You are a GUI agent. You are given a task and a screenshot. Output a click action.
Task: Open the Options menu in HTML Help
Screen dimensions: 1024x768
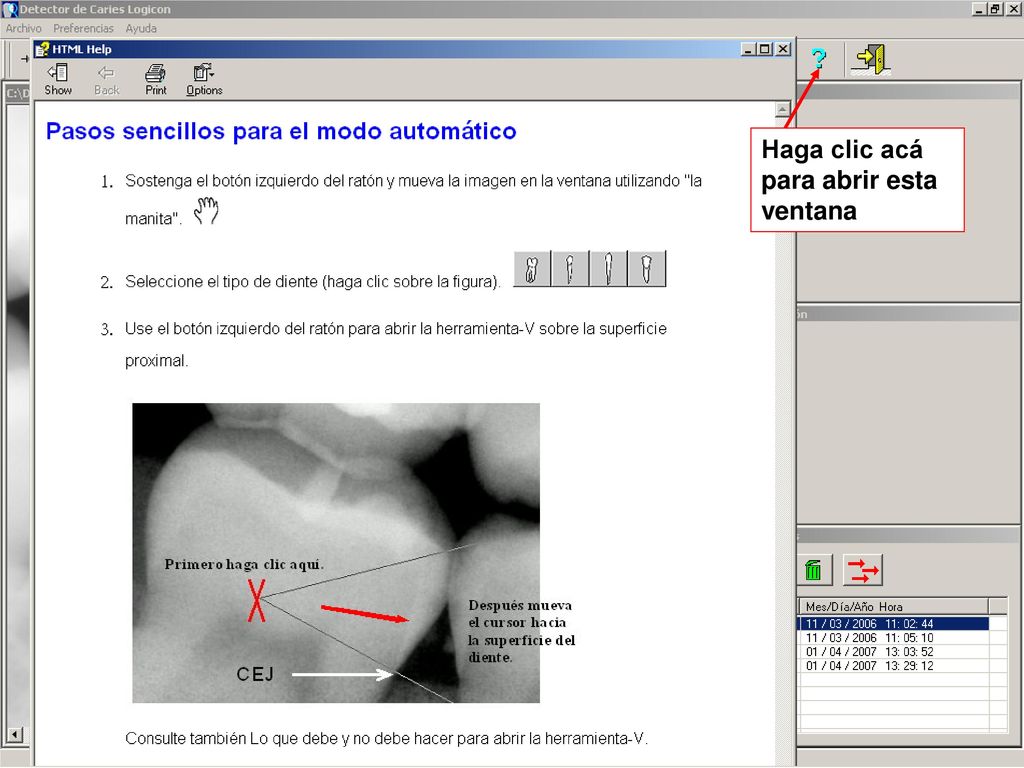(204, 80)
